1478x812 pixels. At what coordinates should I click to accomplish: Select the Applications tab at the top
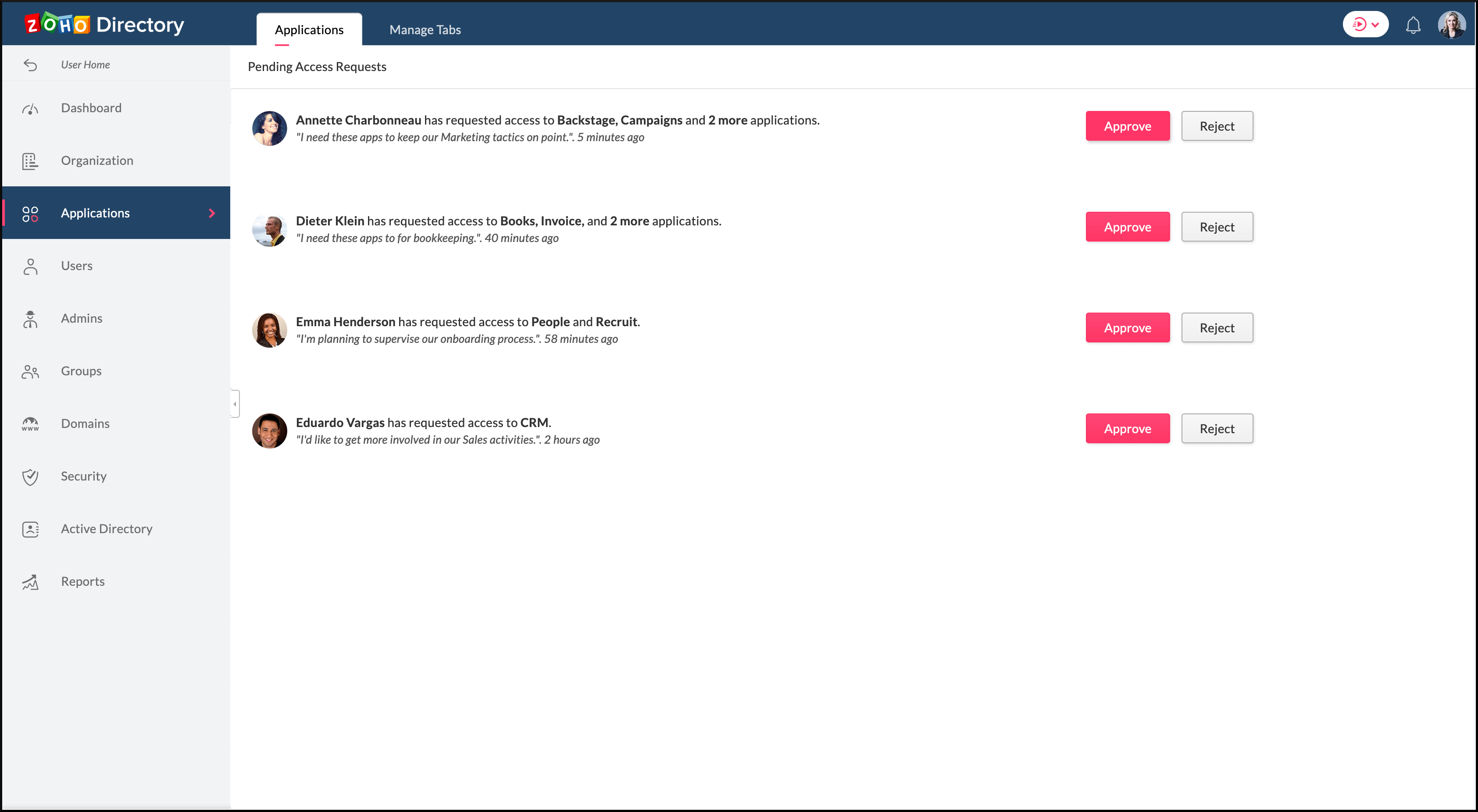[309, 29]
